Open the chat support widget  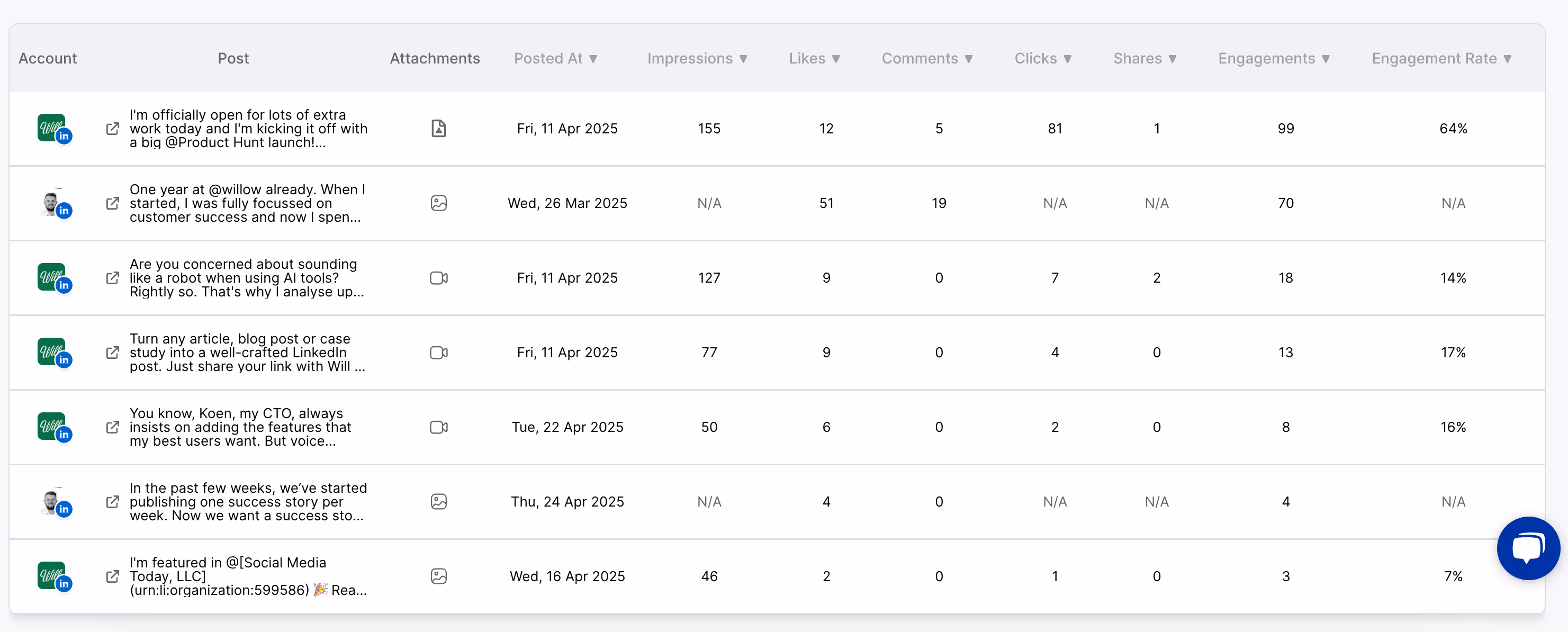[x=1528, y=548]
